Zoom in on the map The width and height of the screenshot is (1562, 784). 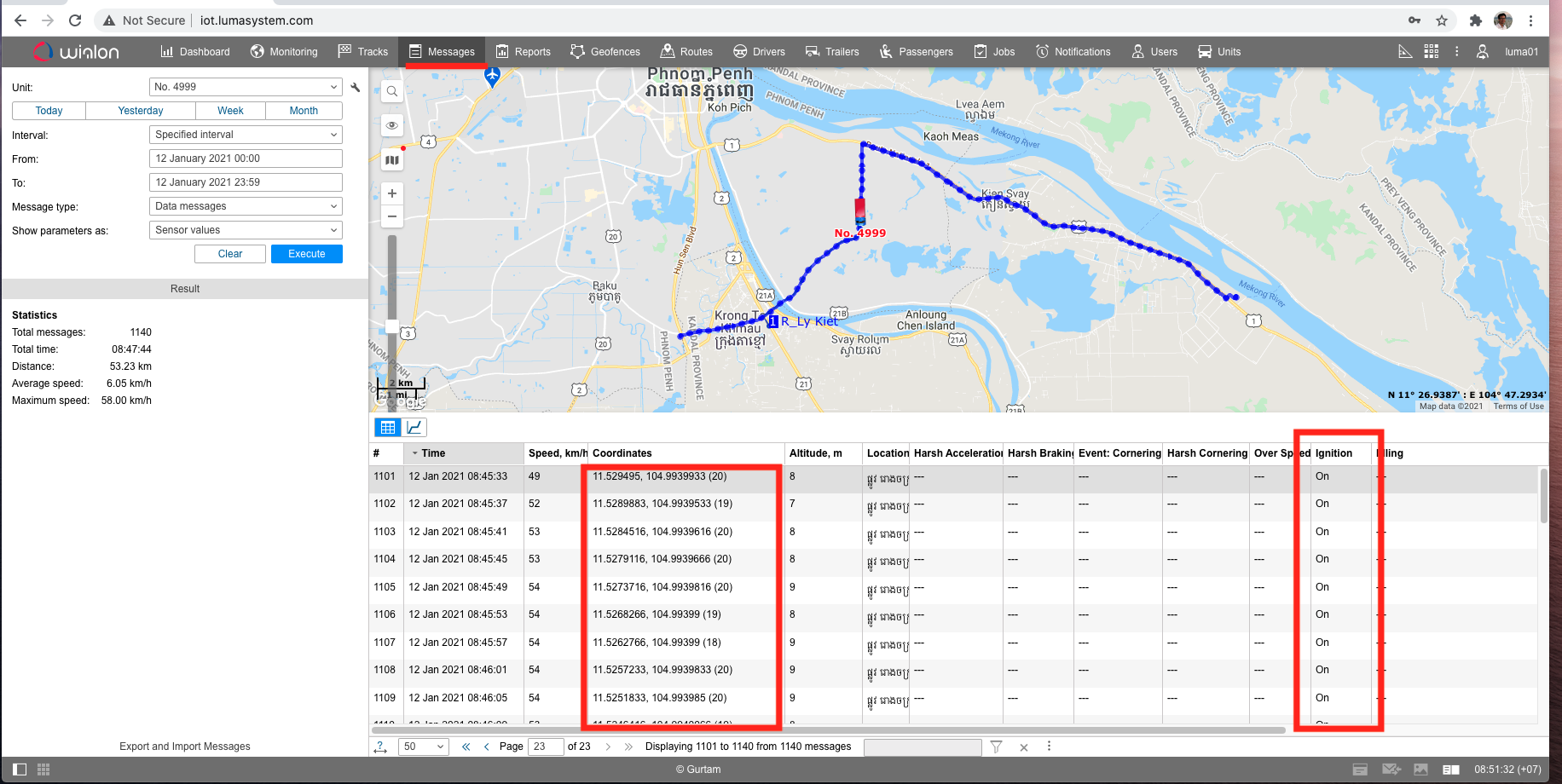coord(392,193)
